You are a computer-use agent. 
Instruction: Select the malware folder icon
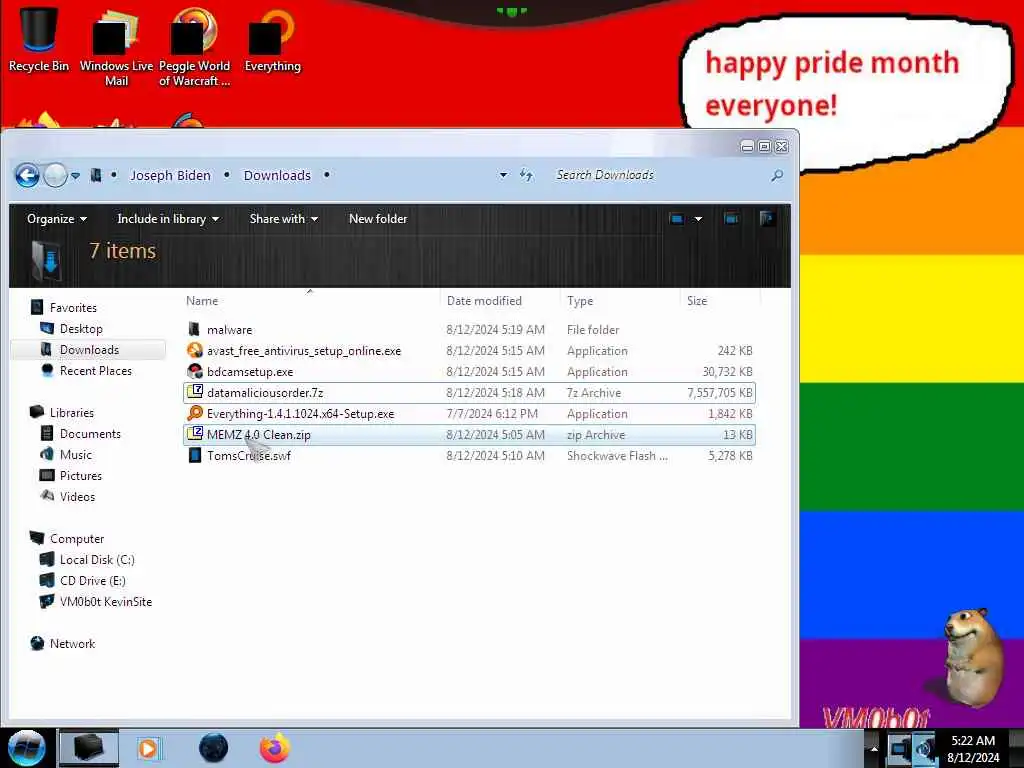pyautogui.click(x=194, y=329)
